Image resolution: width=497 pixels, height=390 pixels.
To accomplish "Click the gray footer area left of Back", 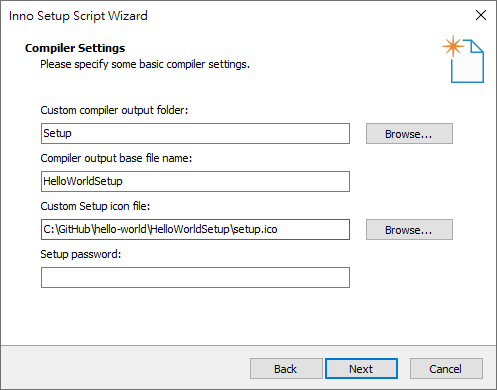I will click(125, 368).
